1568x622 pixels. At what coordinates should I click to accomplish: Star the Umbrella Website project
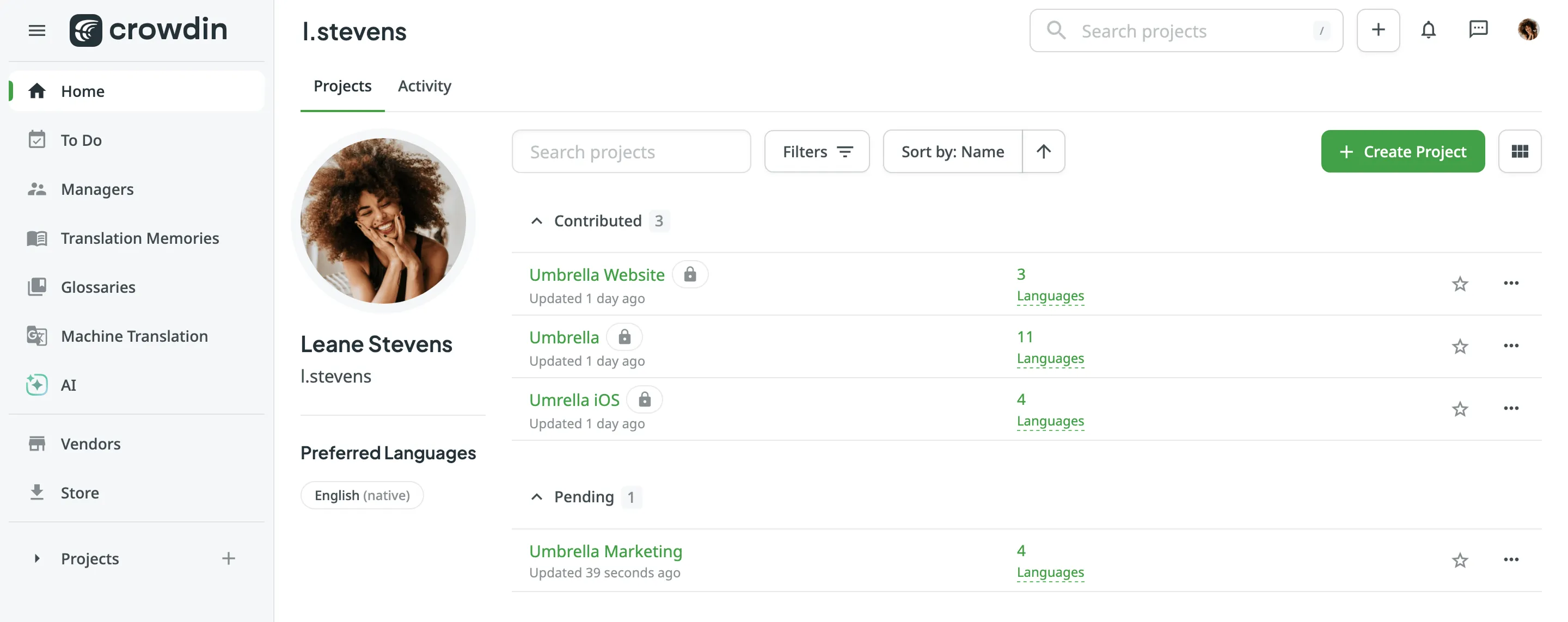click(1460, 284)
